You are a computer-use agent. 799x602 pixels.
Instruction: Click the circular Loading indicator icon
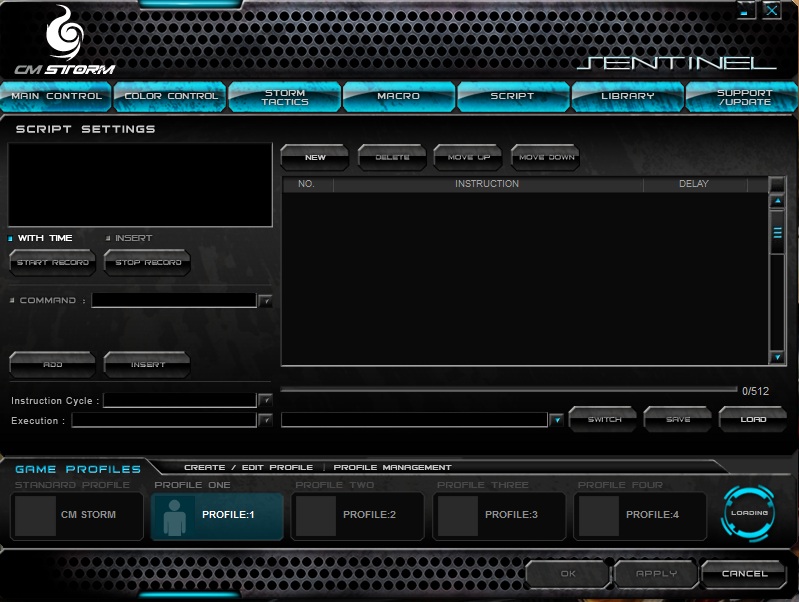pyautogui.click(x=749, y=513)
